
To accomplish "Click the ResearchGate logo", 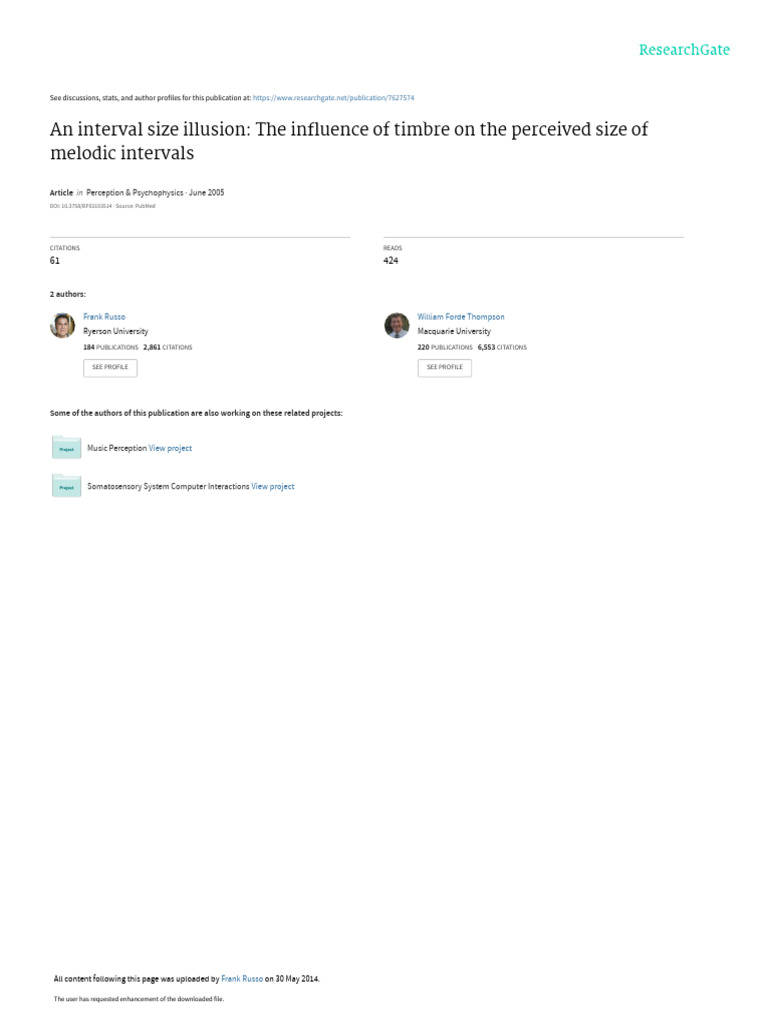I will click(684, 50).
